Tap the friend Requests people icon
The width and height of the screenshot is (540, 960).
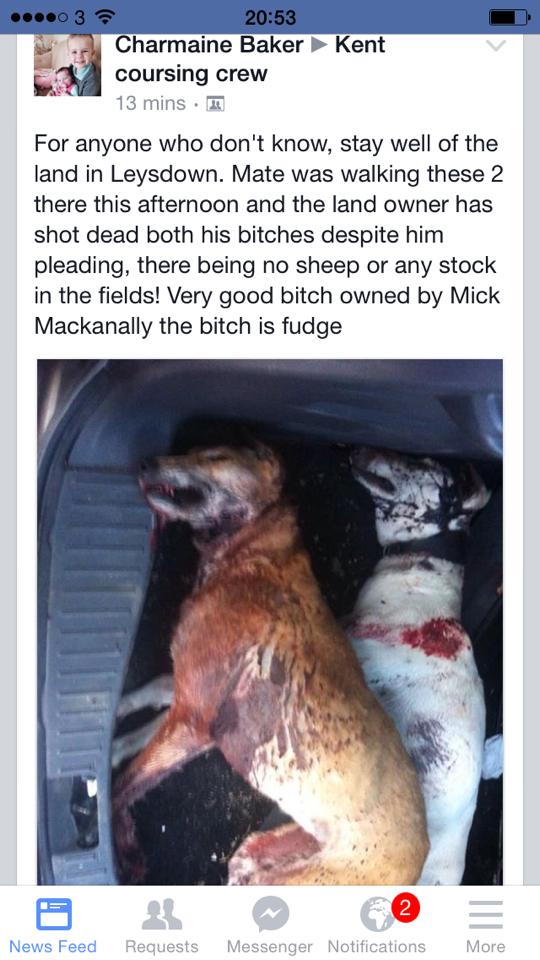pos(162,915)
